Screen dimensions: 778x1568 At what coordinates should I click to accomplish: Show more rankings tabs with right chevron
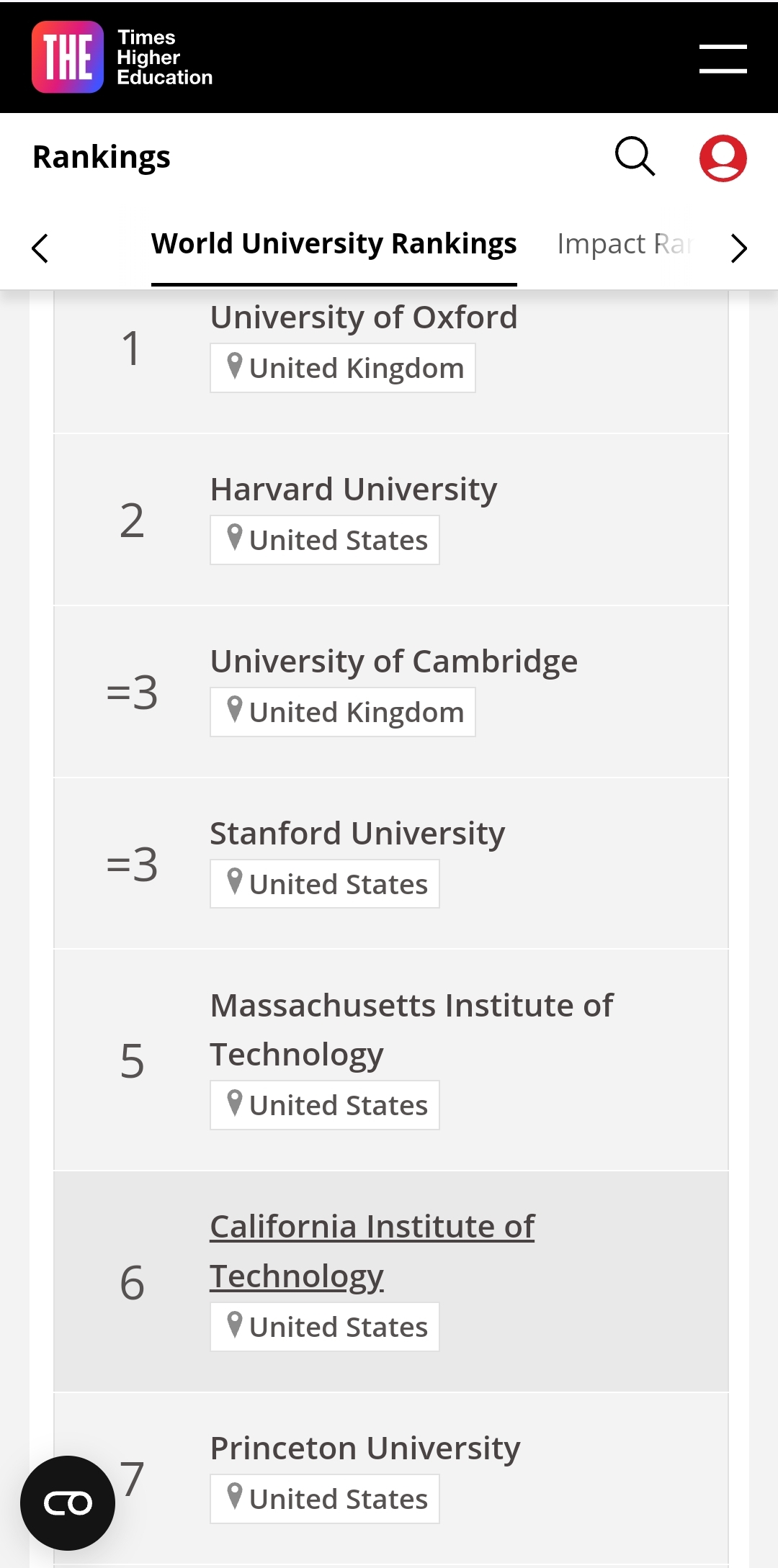738,248
